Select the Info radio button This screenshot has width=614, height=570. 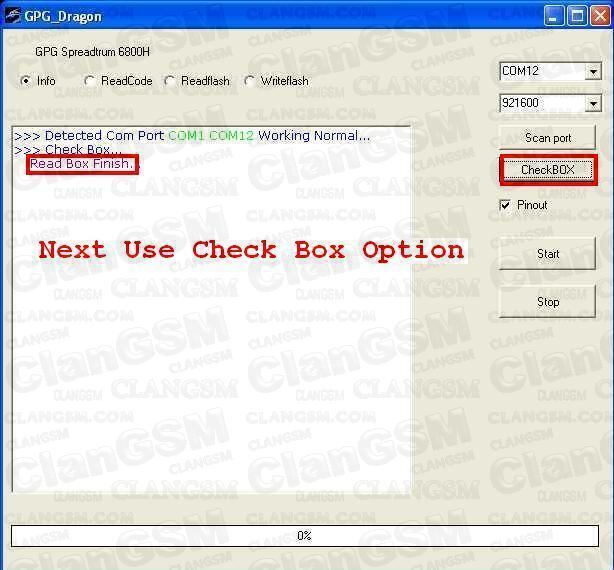point(26,81)
